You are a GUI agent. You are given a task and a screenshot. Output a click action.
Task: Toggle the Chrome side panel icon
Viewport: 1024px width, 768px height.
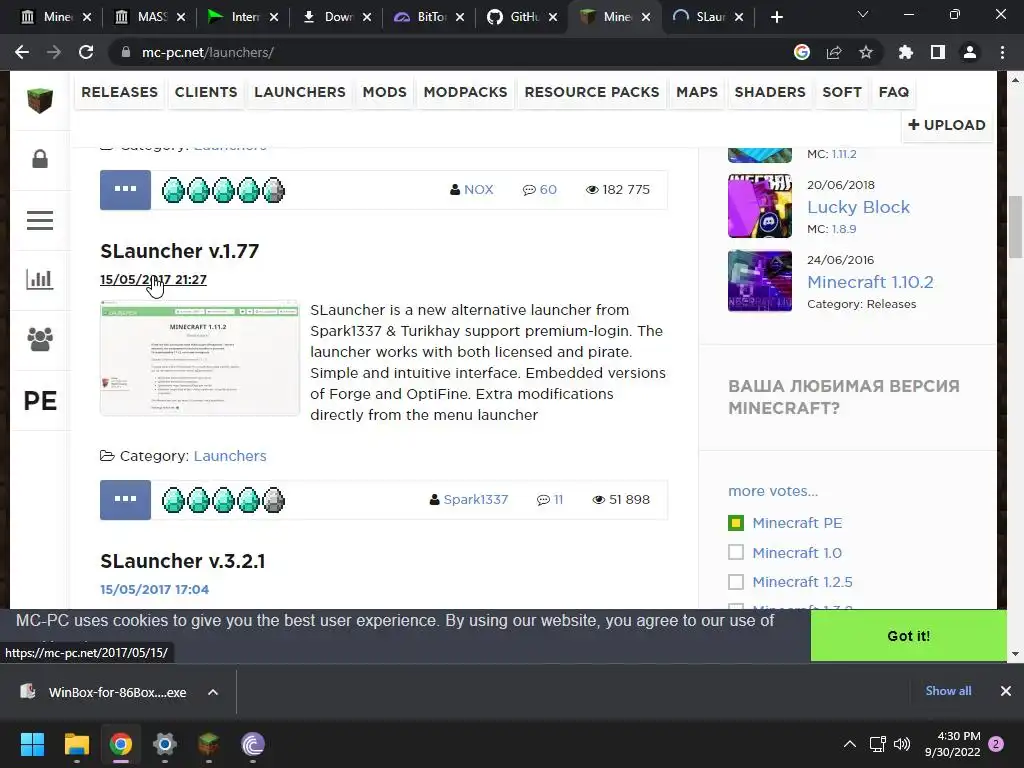coord(938,52)
